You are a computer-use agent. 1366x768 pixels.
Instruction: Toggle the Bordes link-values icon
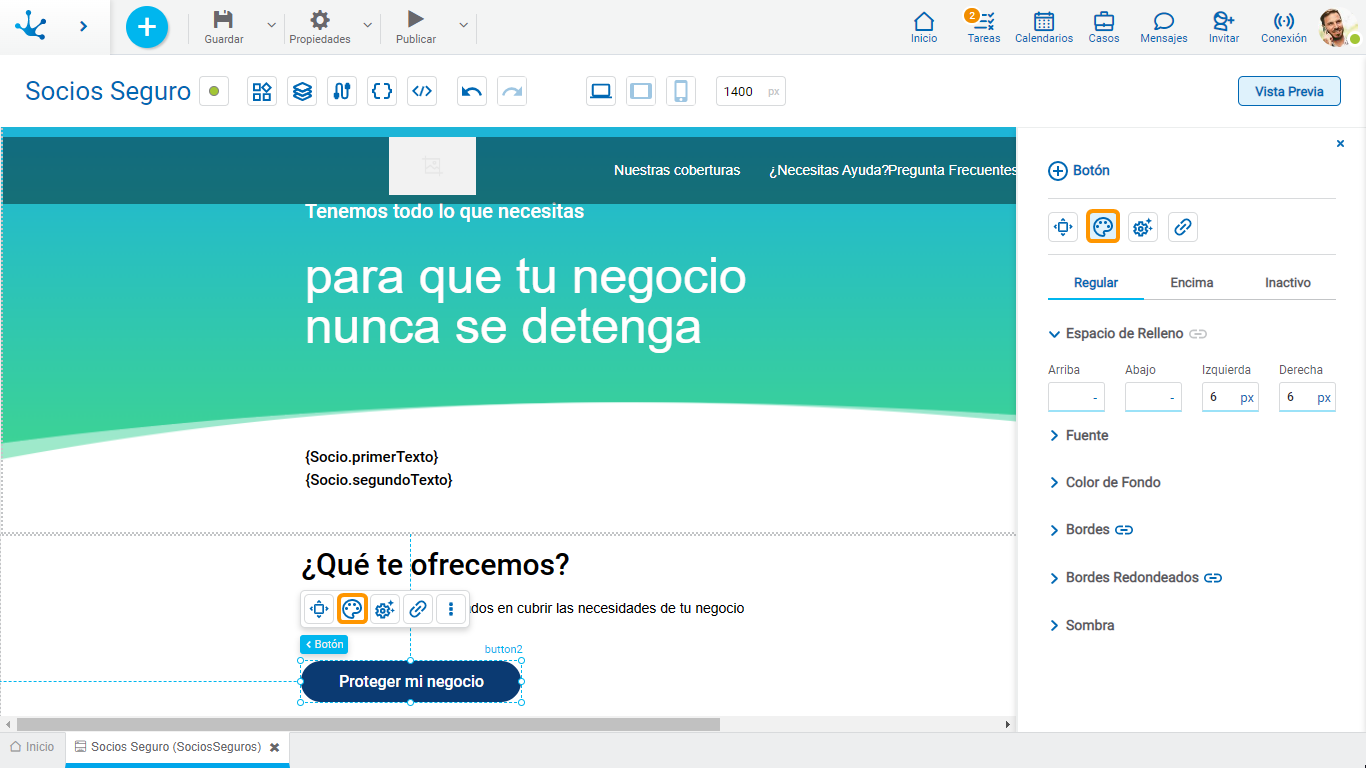pyautogui.click(x=1124, y=530)
